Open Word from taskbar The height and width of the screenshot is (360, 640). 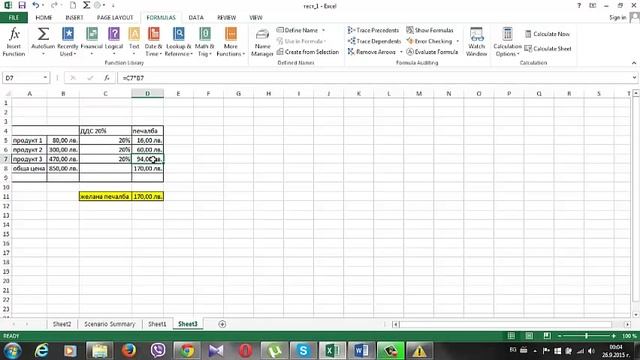(x=361, y=350)
